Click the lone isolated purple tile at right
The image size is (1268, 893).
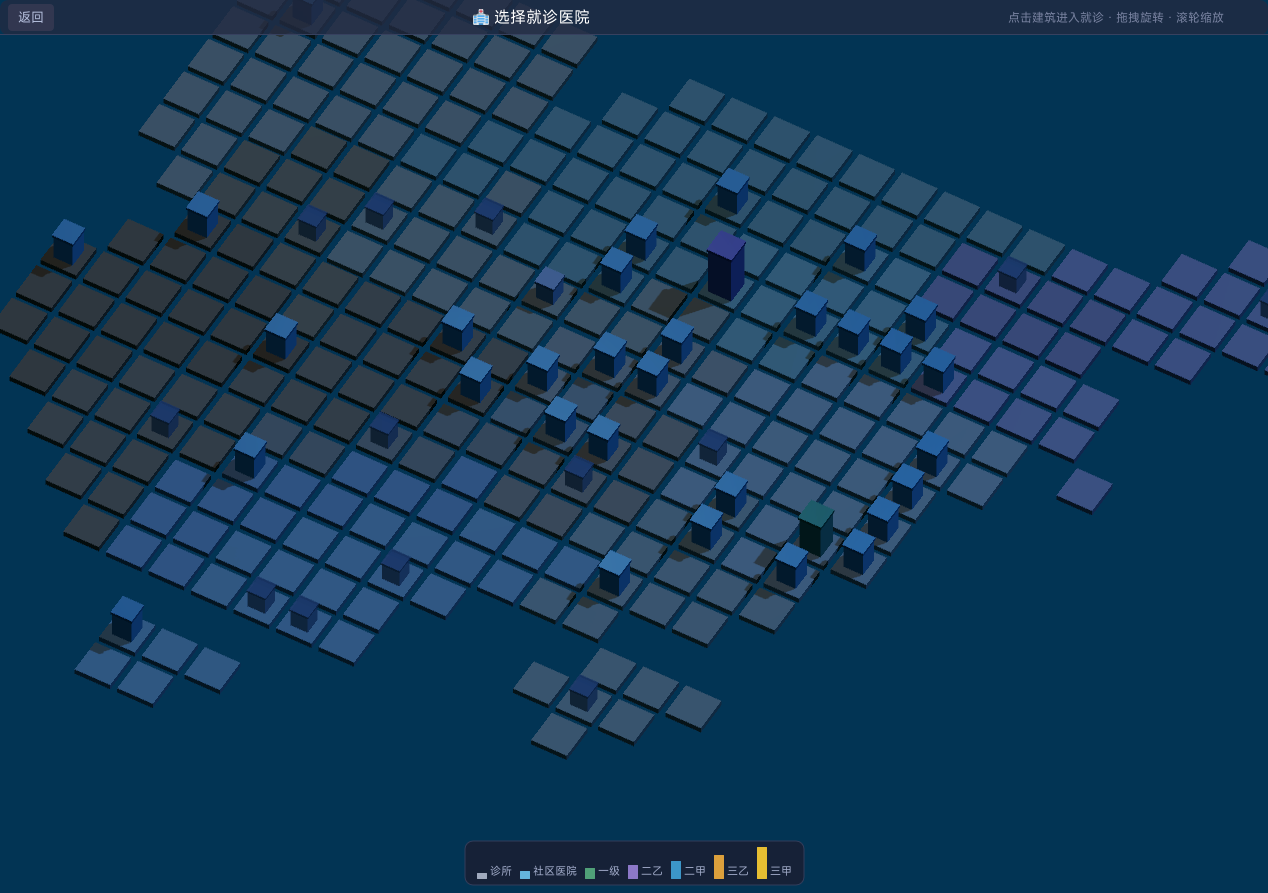[1085, 490]
